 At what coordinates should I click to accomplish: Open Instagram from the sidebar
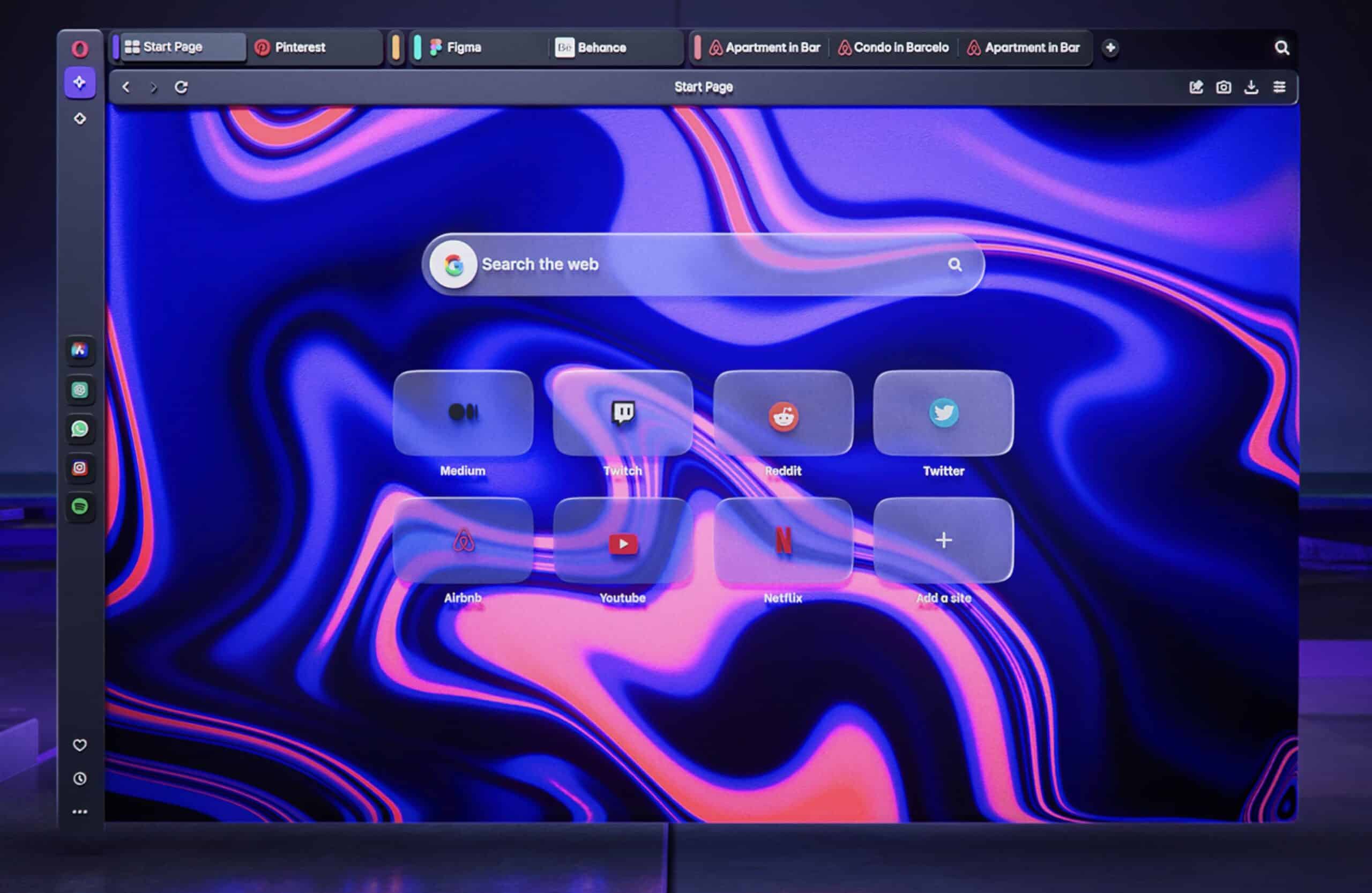point(79,467)
